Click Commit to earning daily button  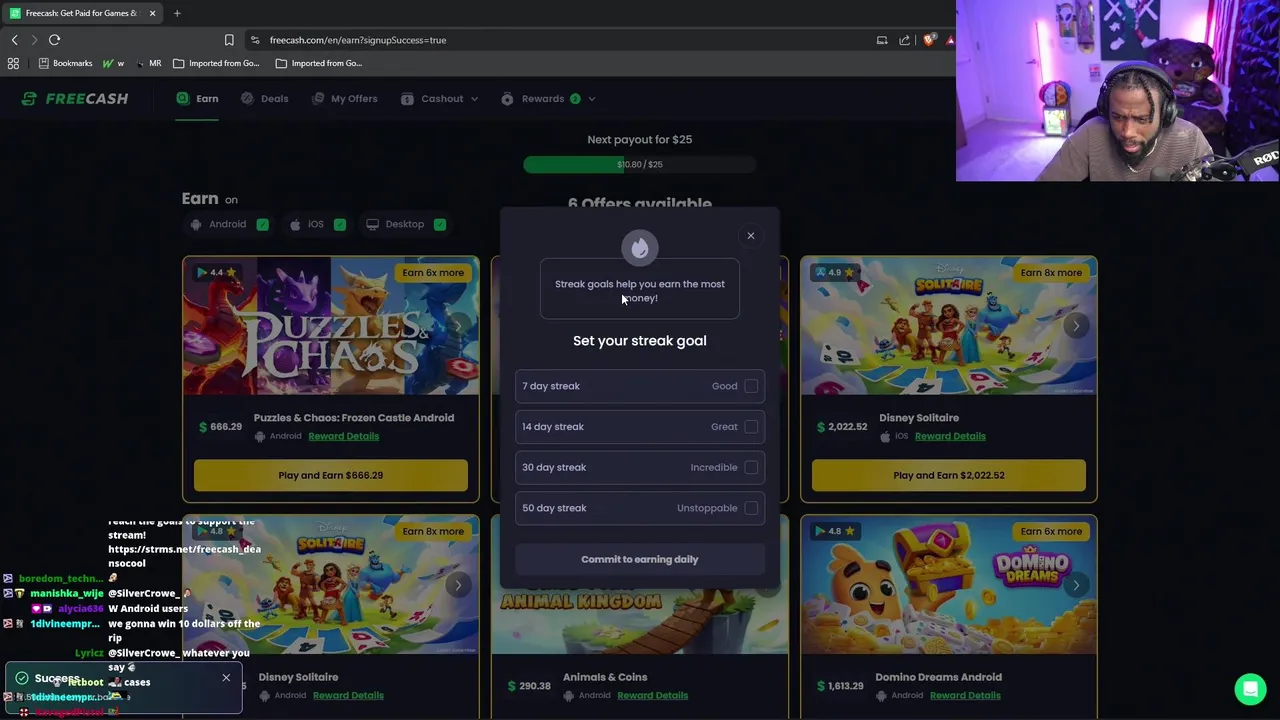(x=640, y=559)
